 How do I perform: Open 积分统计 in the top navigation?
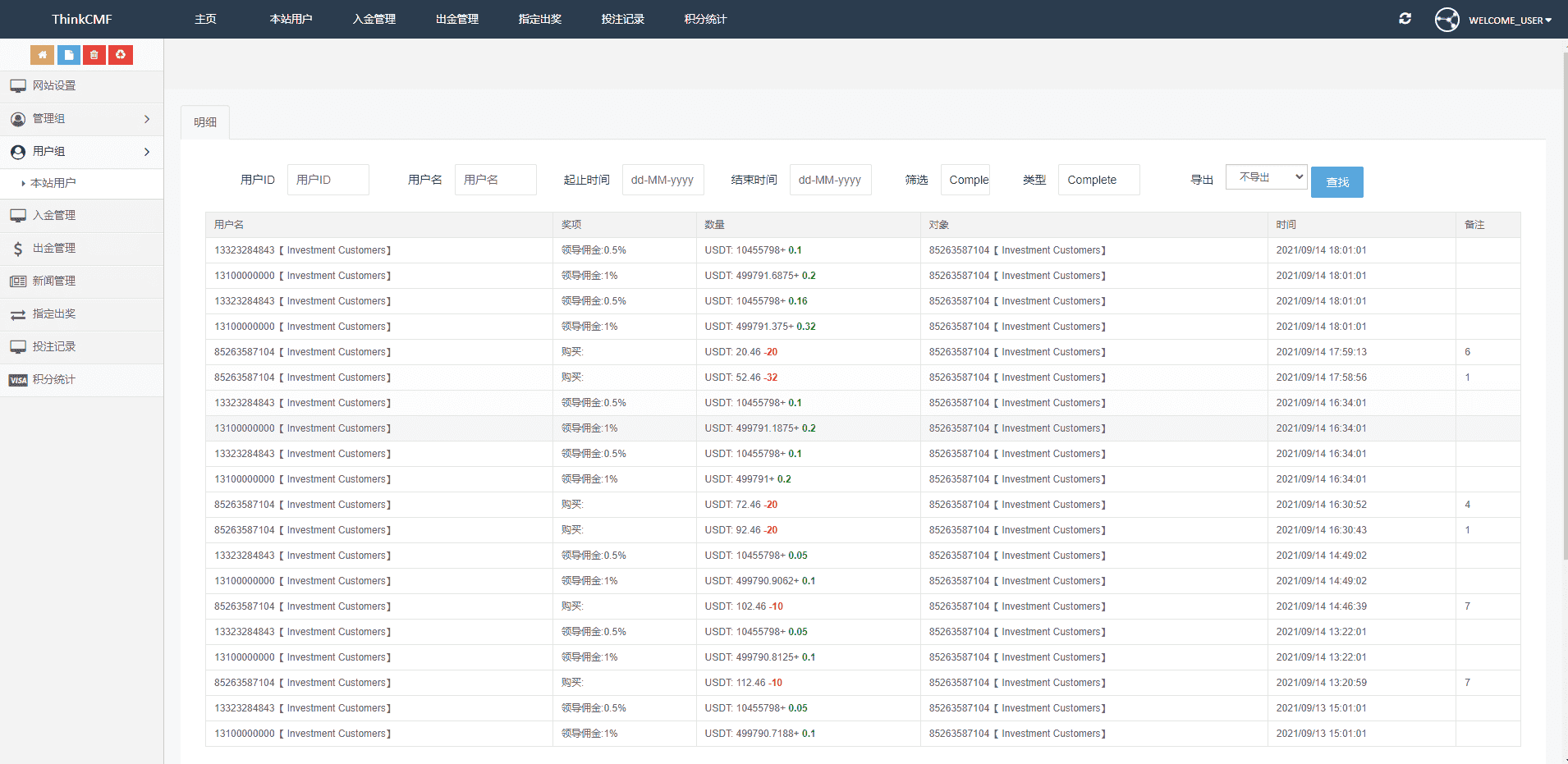point(705,19)
